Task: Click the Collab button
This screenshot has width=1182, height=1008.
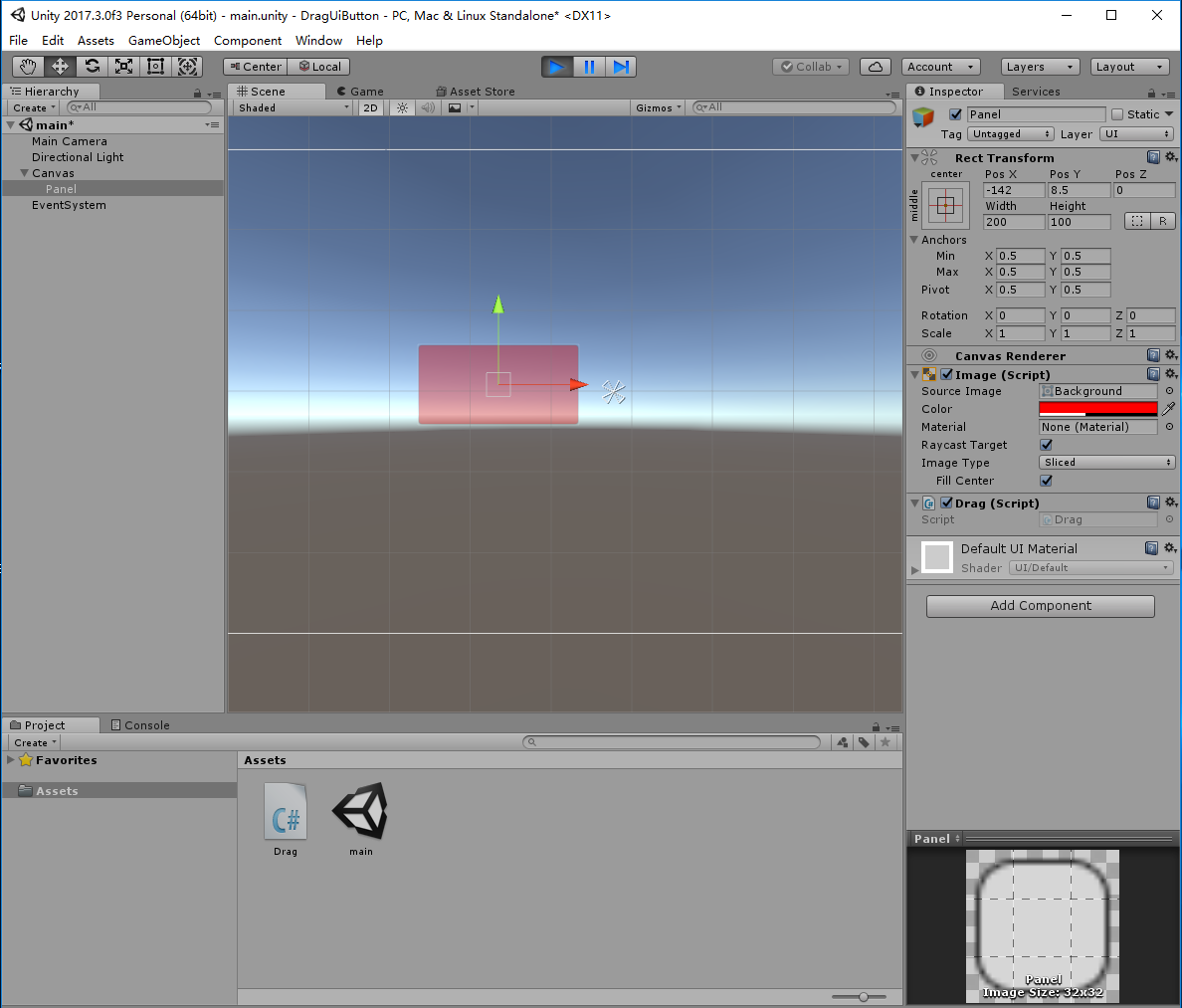Action: (811, 67)
